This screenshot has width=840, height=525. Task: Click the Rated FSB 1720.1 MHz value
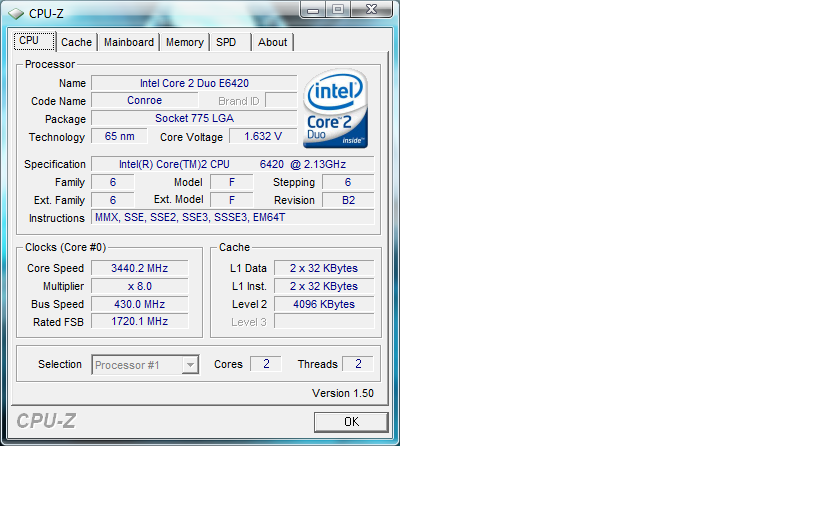click(139, 321)
